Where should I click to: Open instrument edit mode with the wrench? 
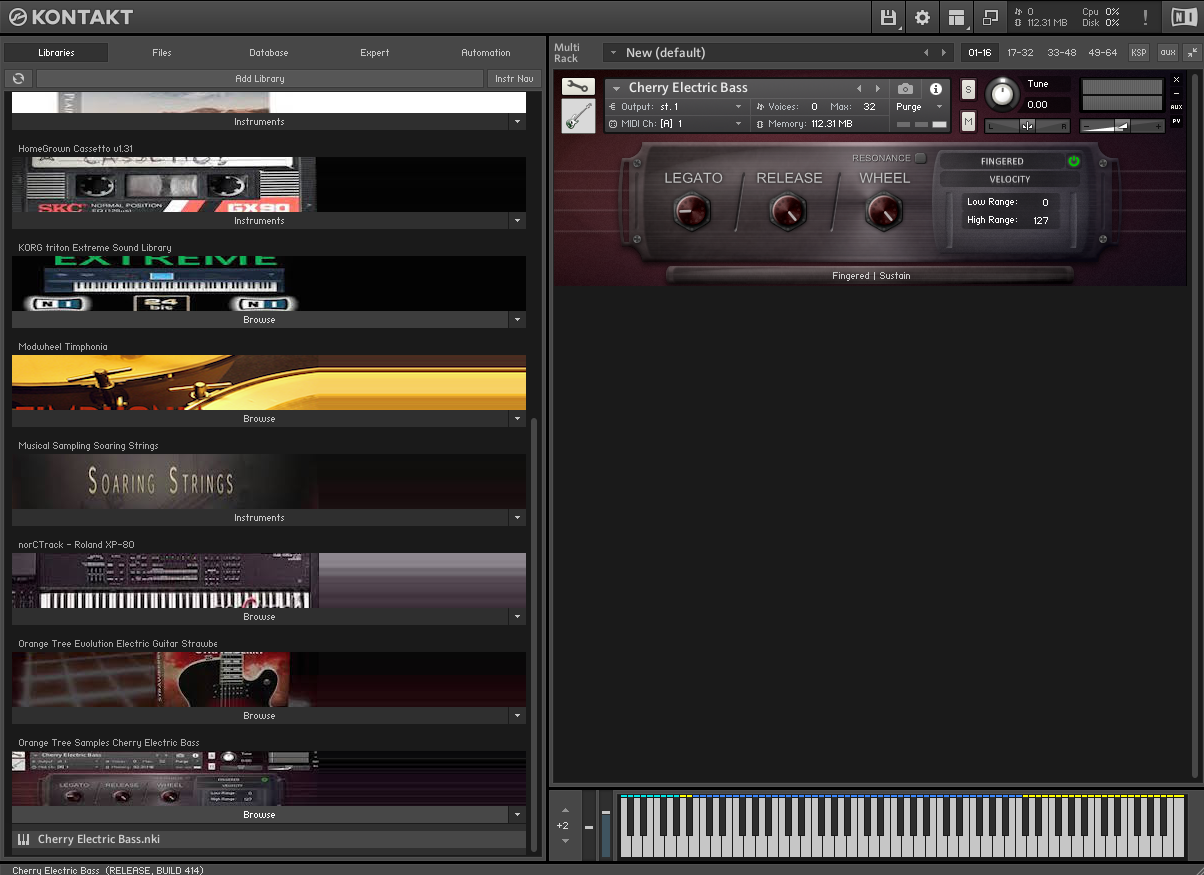(578, 87)
